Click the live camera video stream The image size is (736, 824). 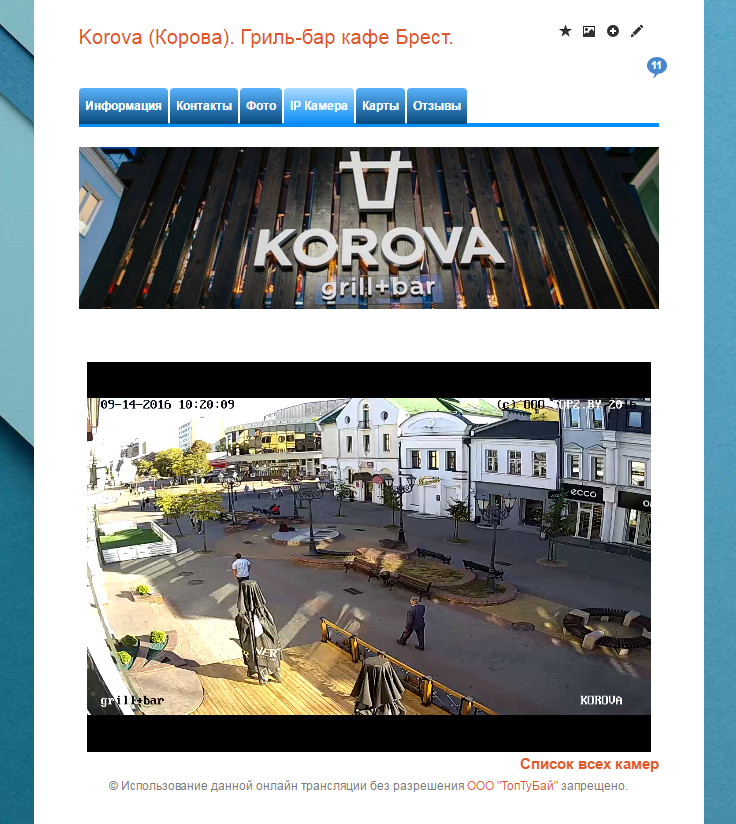click(x=369, y=557)
